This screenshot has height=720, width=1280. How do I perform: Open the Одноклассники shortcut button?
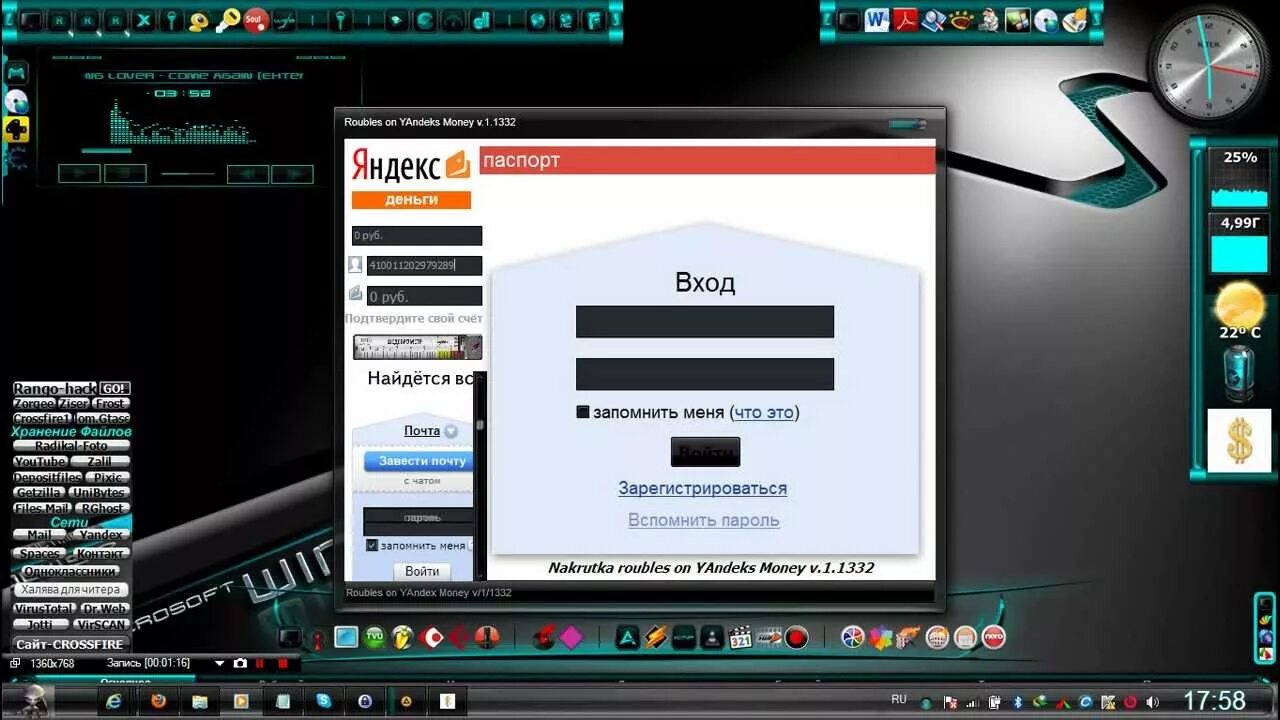pyautogui.click(x=71, y=571)
